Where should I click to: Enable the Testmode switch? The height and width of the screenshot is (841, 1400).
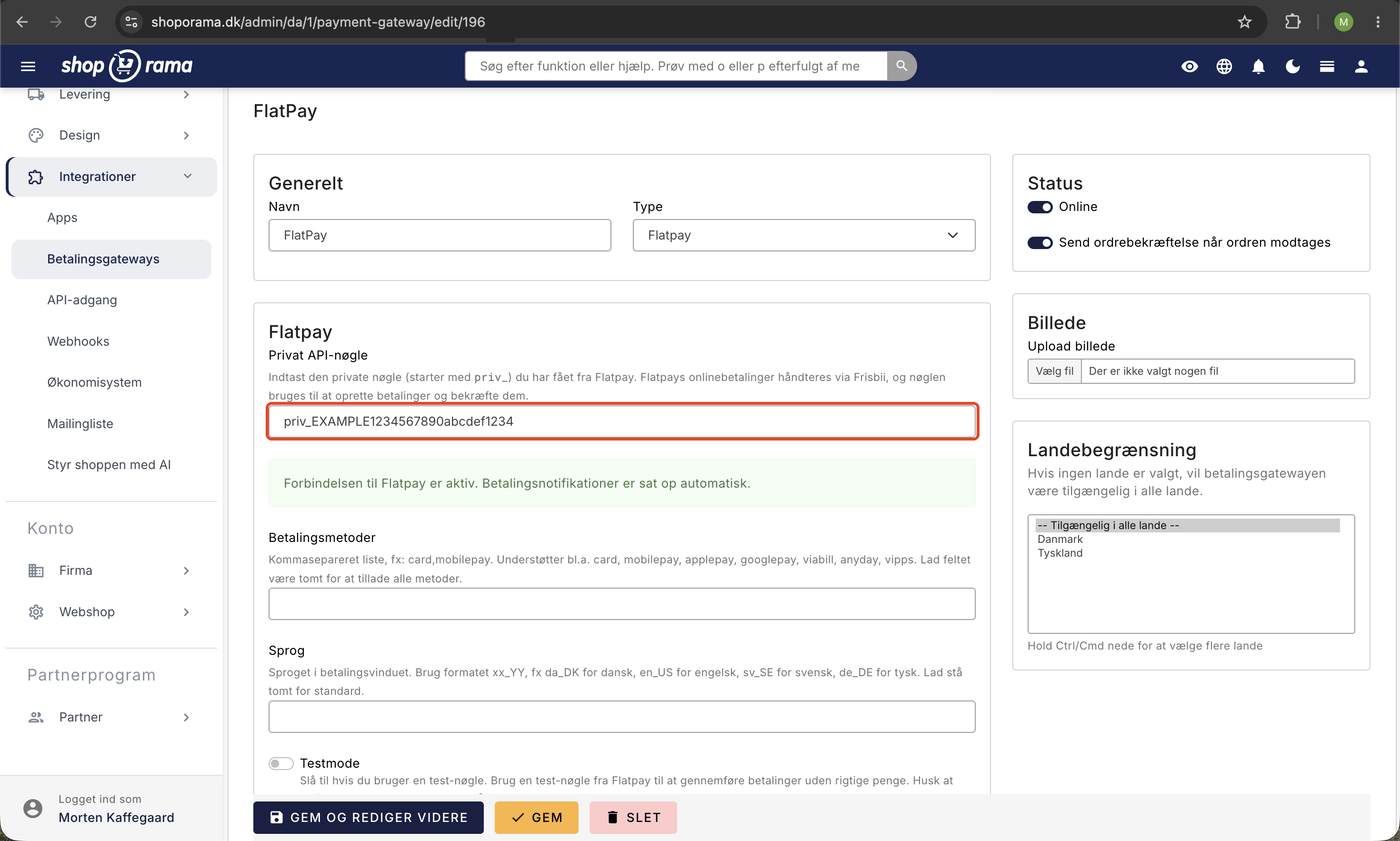[281, 763]
